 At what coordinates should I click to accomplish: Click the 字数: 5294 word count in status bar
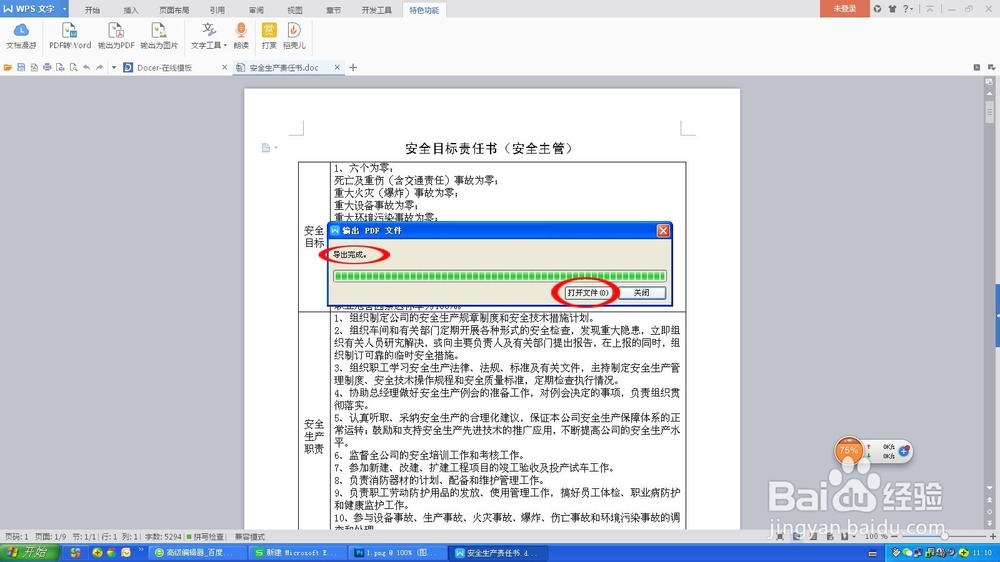click(x=163, y=537)
